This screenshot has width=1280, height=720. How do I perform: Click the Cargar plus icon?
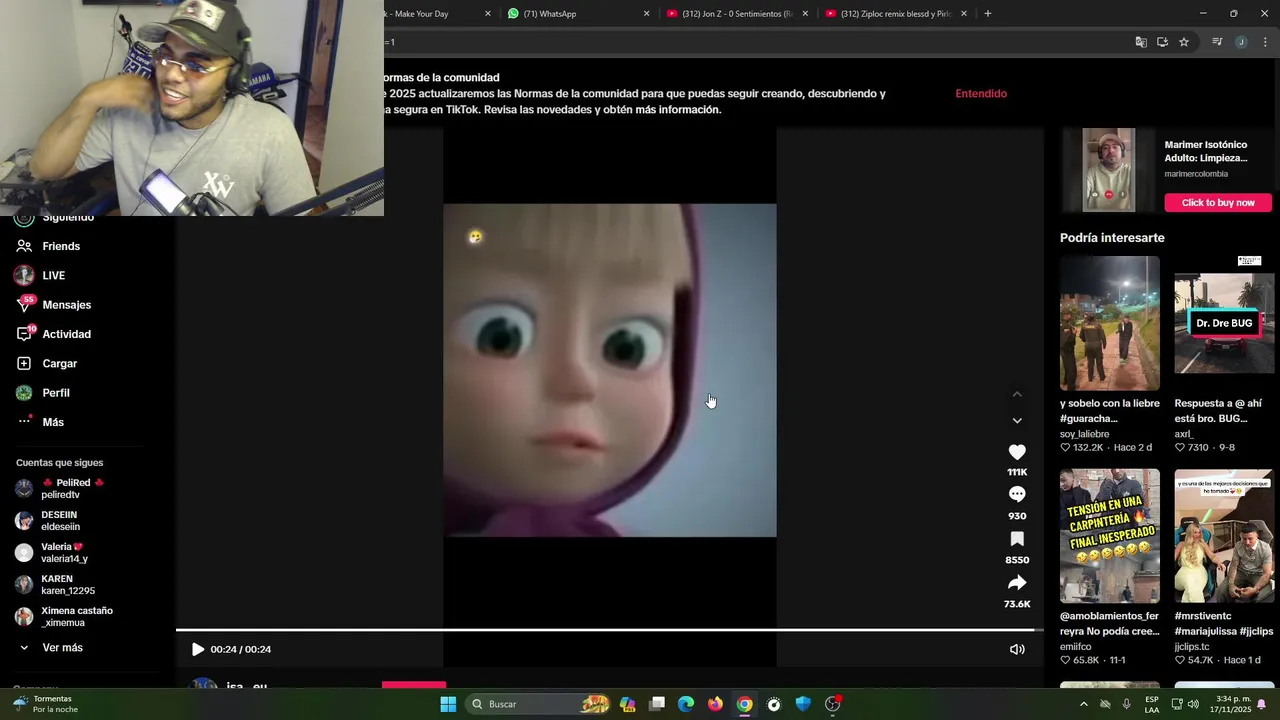[x=24, y=363]
